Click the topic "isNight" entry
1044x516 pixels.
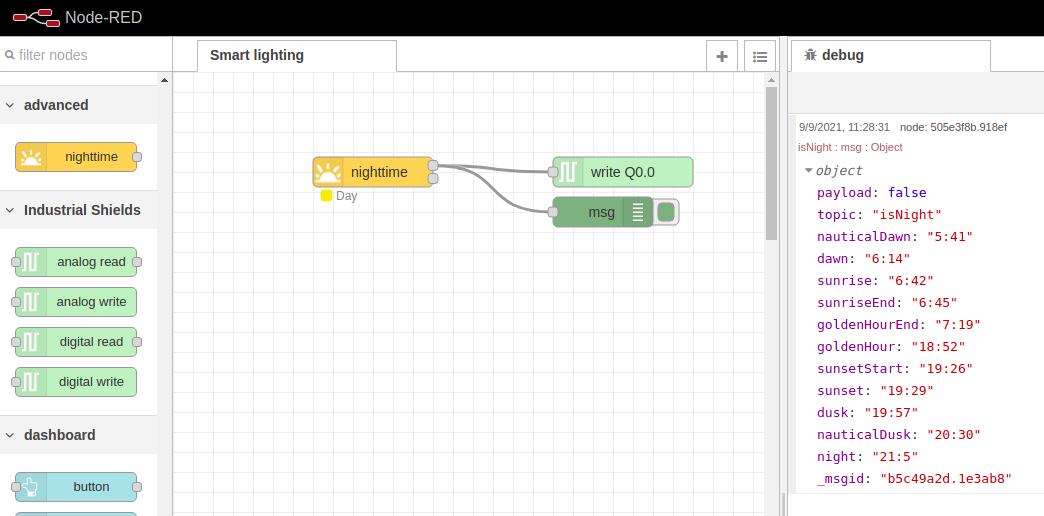click(880, 214)
